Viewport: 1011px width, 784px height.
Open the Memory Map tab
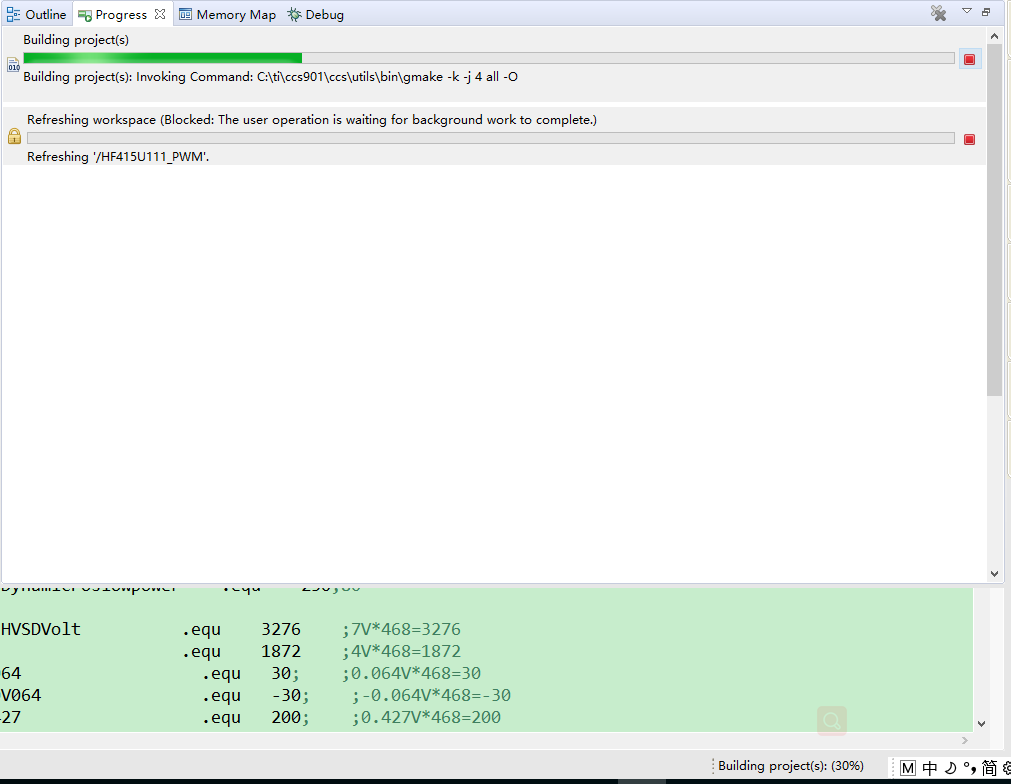pyautogui.click(x=228, y=14)
